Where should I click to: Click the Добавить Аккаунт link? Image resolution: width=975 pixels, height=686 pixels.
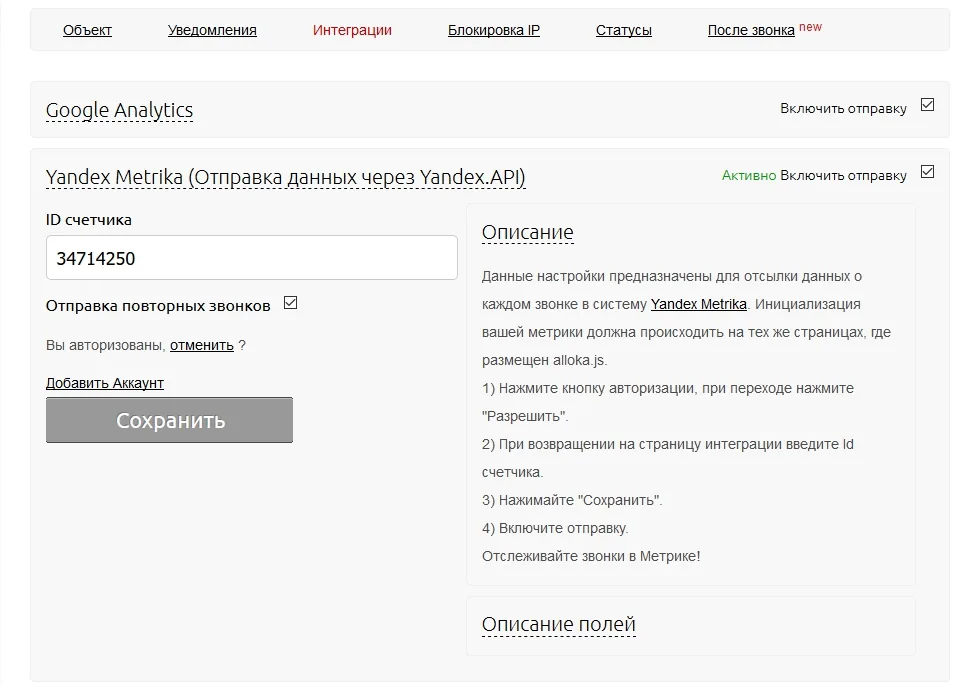pyautogui.click(x=104, y=383)
